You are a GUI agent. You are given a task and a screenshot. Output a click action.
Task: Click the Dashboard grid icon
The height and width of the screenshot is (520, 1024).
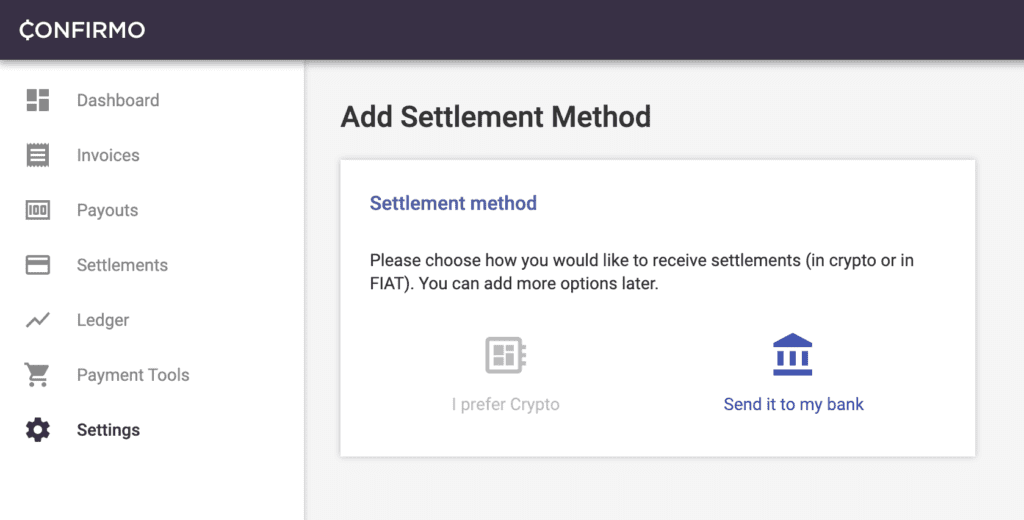pos(38,100)
